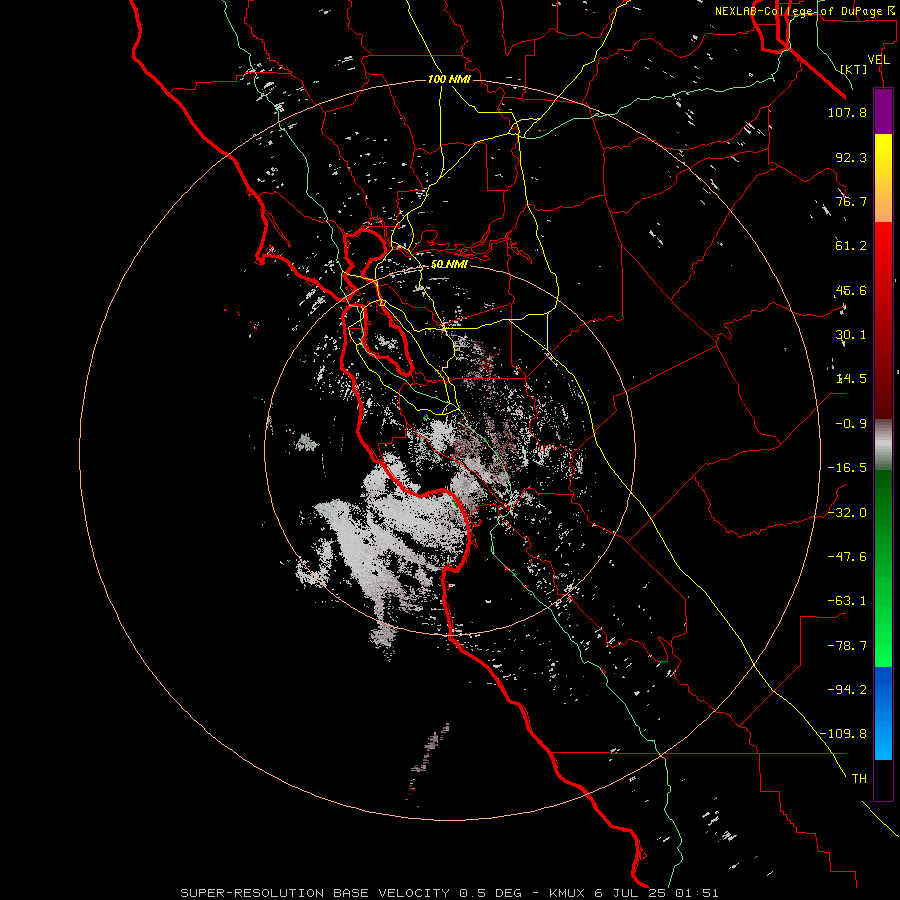Click the 107.8 legend value
This screenshot has width=900, height=900.
pos(847,112)
